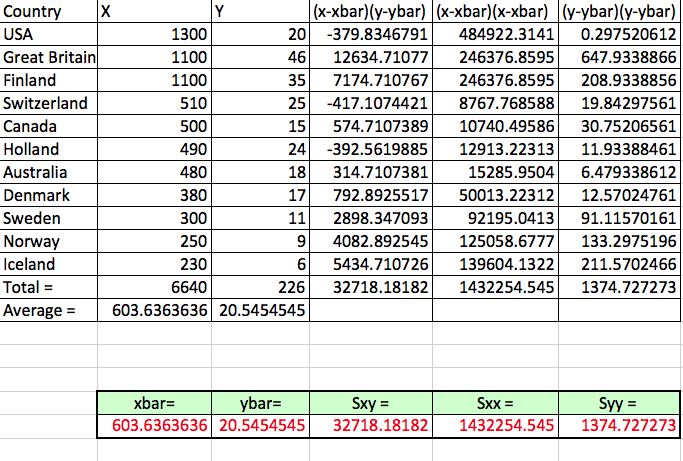Click cell containing -379.8346791
683x461 pixels.
click(369, 35)
